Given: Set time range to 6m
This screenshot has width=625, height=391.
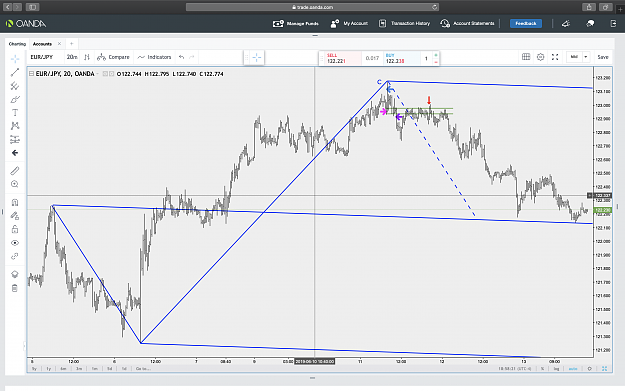Looking at the screenshot, I should click(63, 369).
